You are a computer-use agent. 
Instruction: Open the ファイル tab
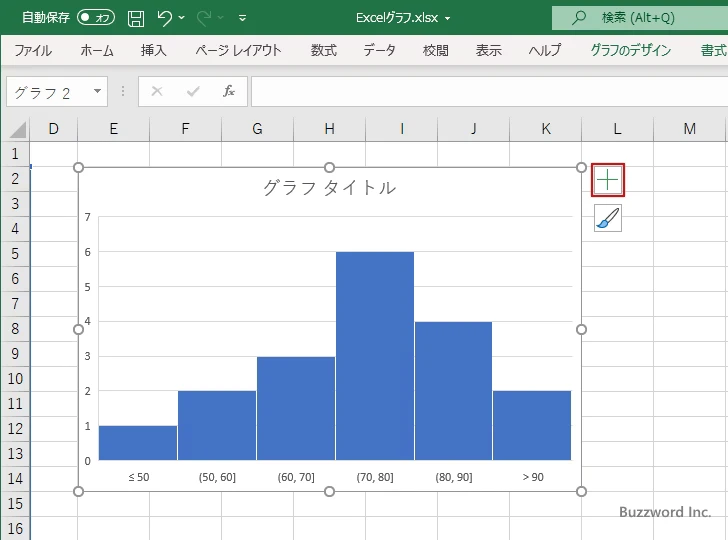tap(33, 50)
